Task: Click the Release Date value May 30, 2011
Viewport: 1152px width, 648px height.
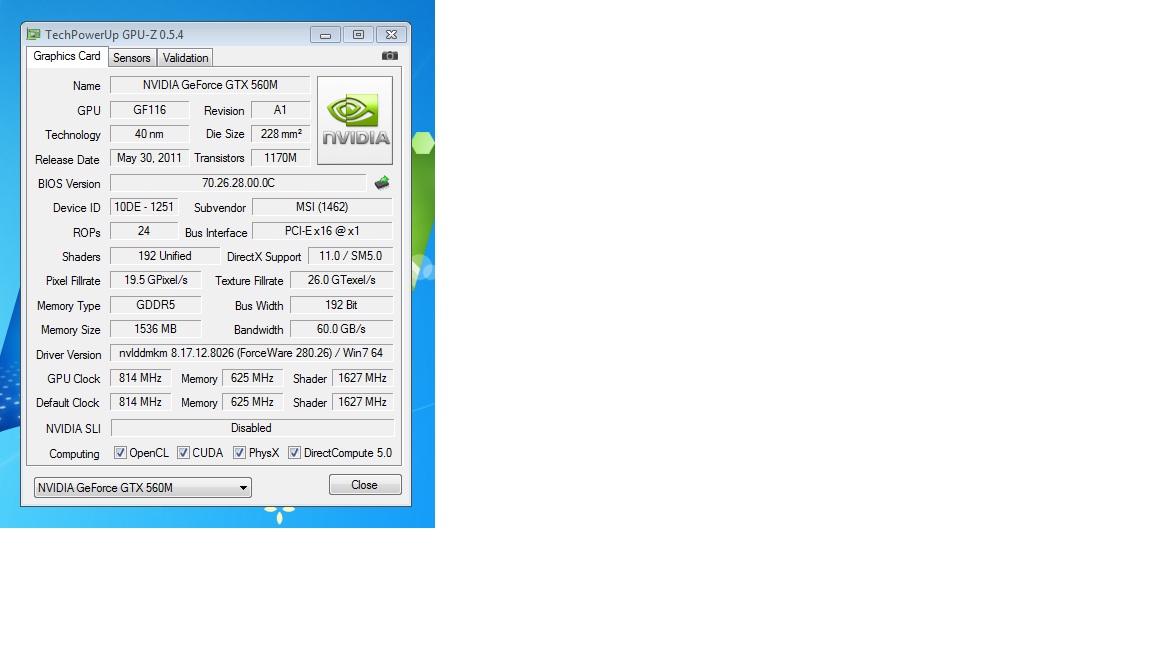Action: [x=150, y=158]
